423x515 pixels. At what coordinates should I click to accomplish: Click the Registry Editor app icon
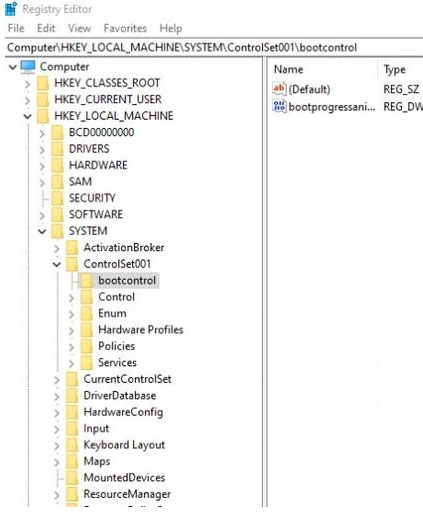11,9
